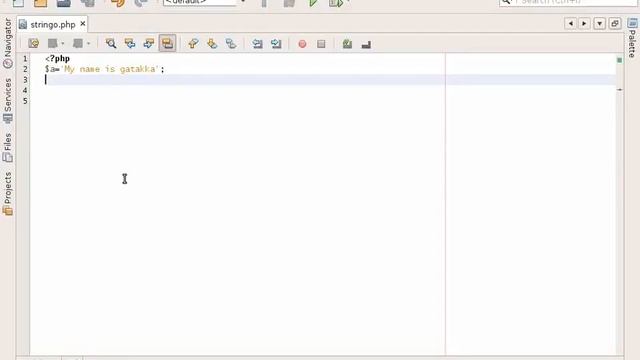Open the Services side panel
Screen dimensions: 640x360
click(x=7, y=100)
